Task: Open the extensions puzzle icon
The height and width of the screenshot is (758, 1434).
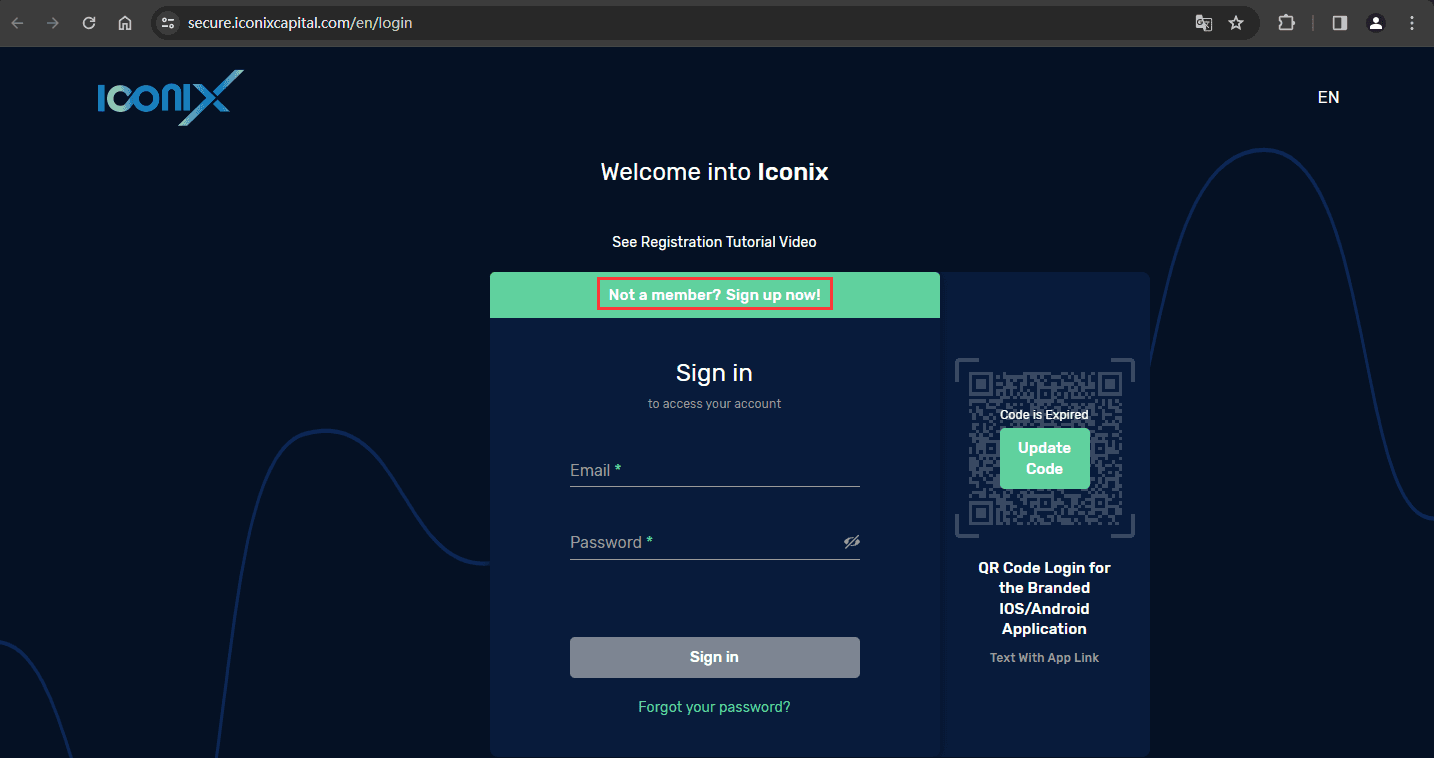Action: tap(1287, 23)
